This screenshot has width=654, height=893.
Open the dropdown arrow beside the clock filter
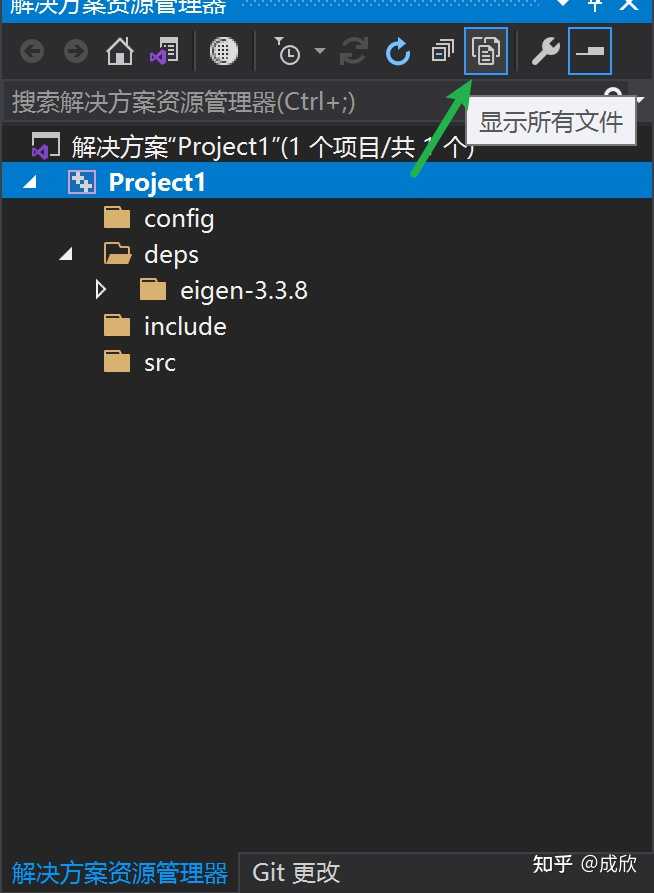320,51
